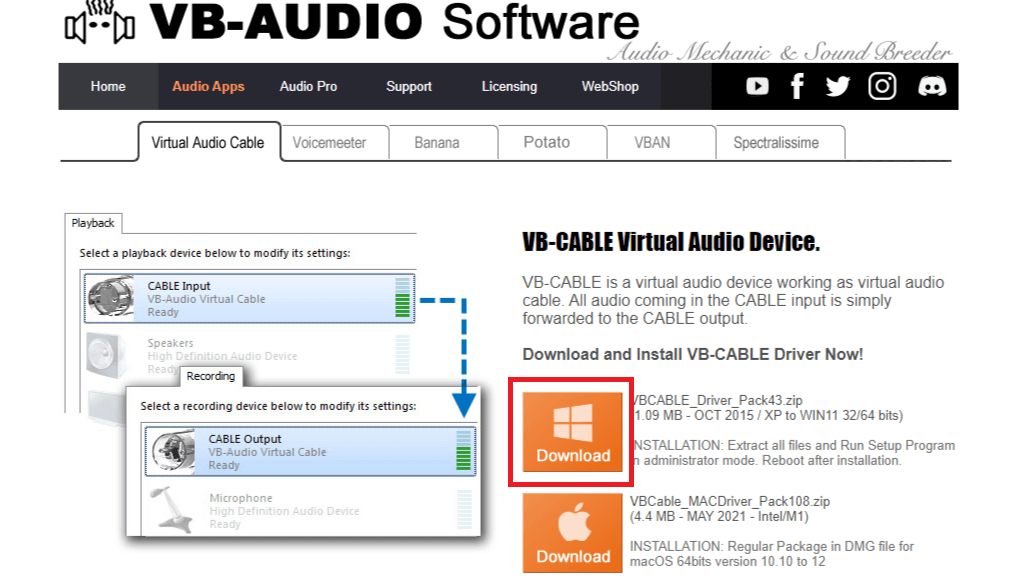Select the Virtual Audio Cable tab
This screenshot has height=581, width=1033.
[208, 143]
